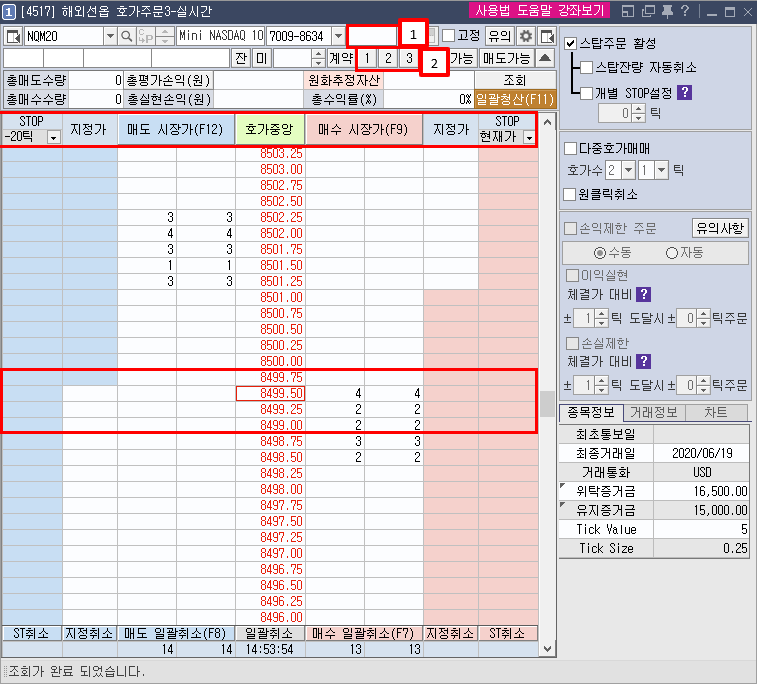Switch to the 종목정보 tab

[x=591, y=412]
